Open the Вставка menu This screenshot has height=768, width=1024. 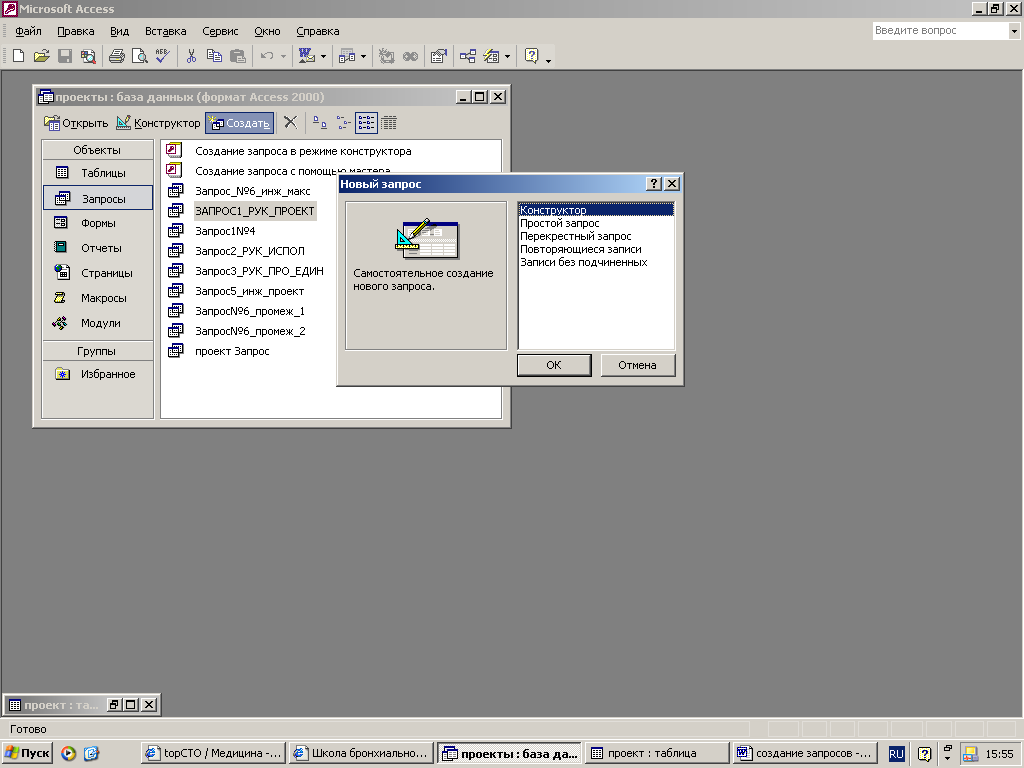pyautogui.click(x=166, y=31)
